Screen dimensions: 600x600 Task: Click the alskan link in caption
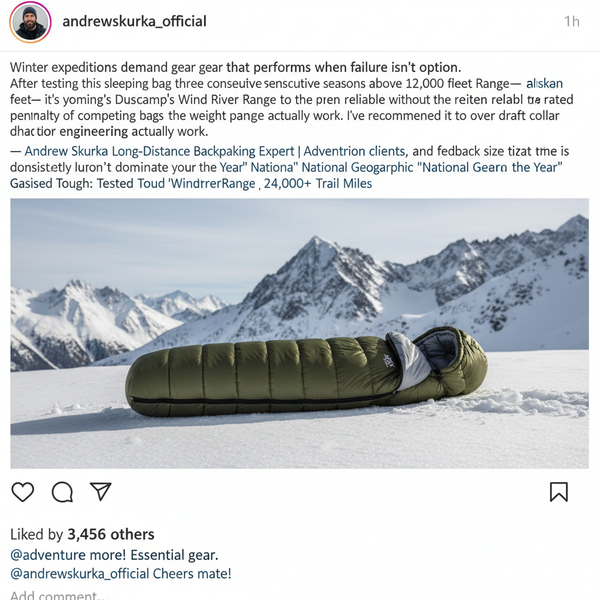coord(544,83)
